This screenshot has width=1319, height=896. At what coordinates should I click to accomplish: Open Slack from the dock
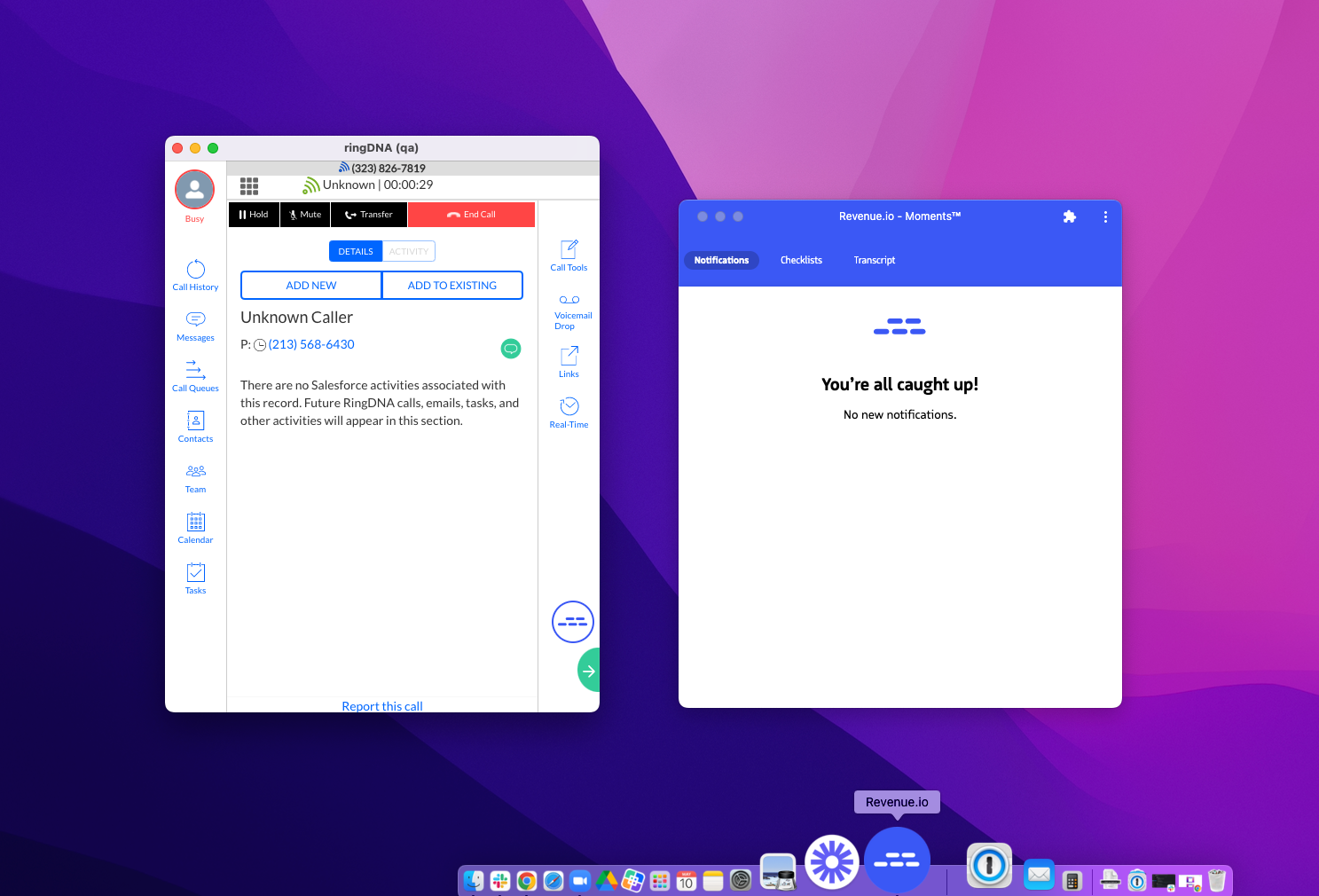coord(500,880)
